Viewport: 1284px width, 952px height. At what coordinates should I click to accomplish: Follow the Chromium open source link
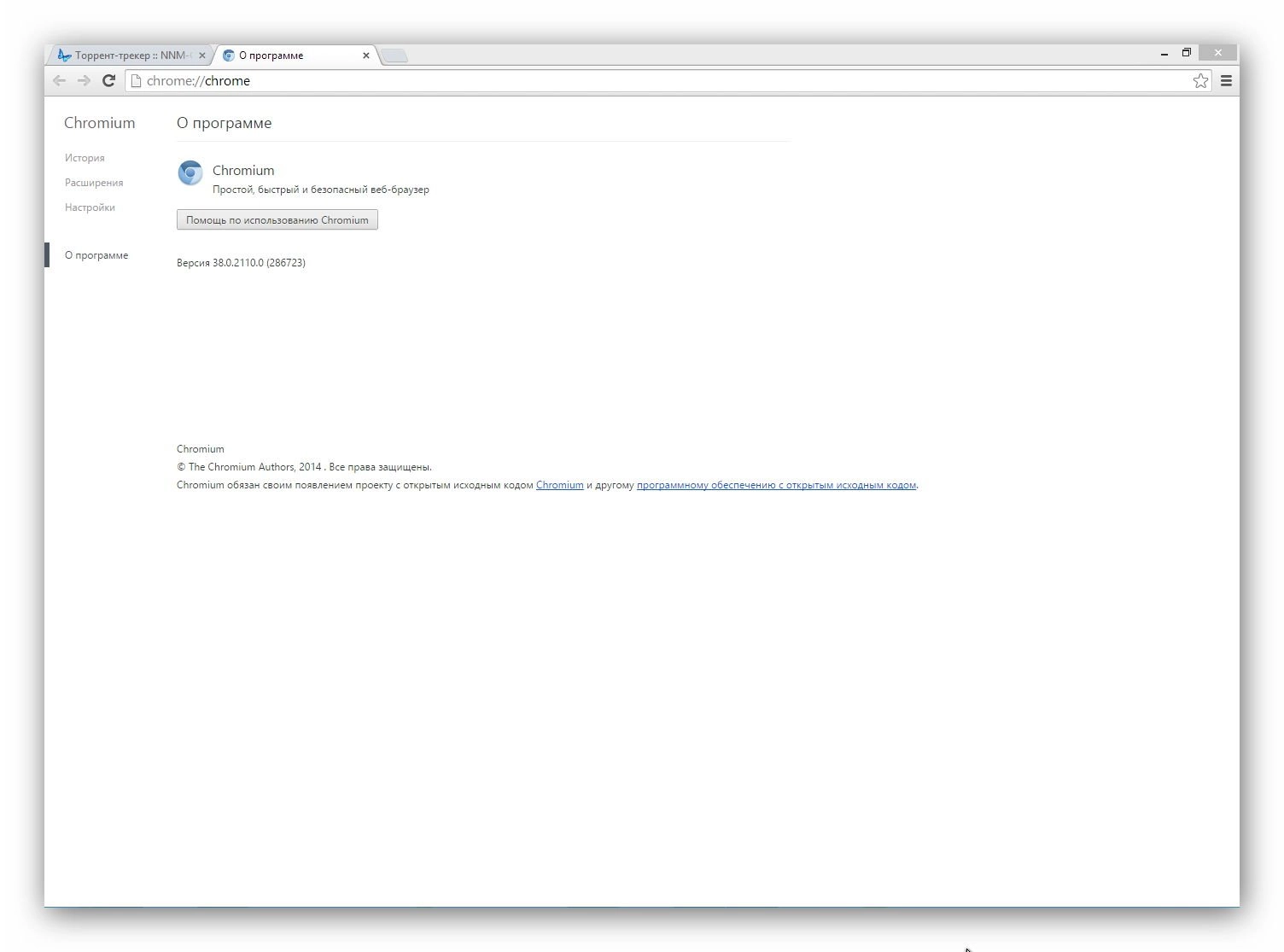(x=560, y=485)
